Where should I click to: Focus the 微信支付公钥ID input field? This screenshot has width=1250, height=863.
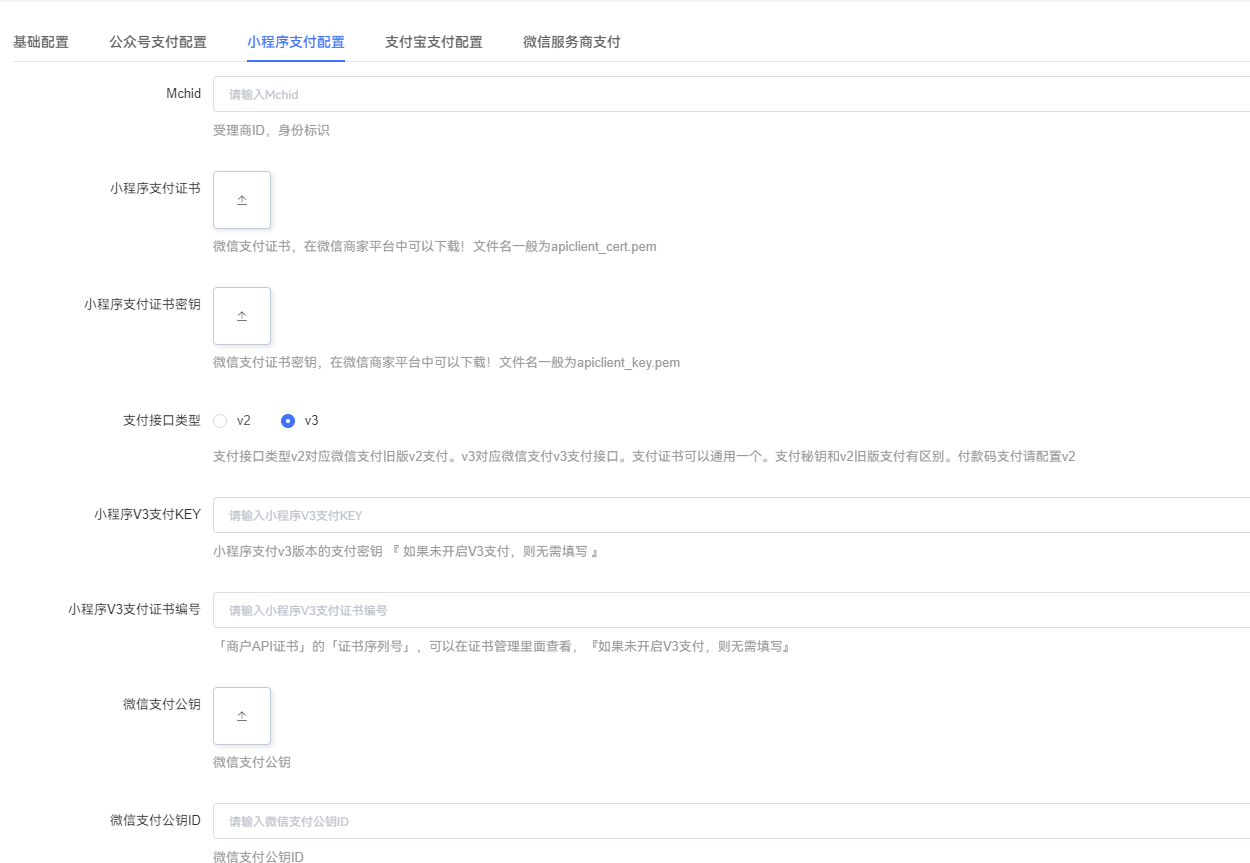(x=731, y=821)
